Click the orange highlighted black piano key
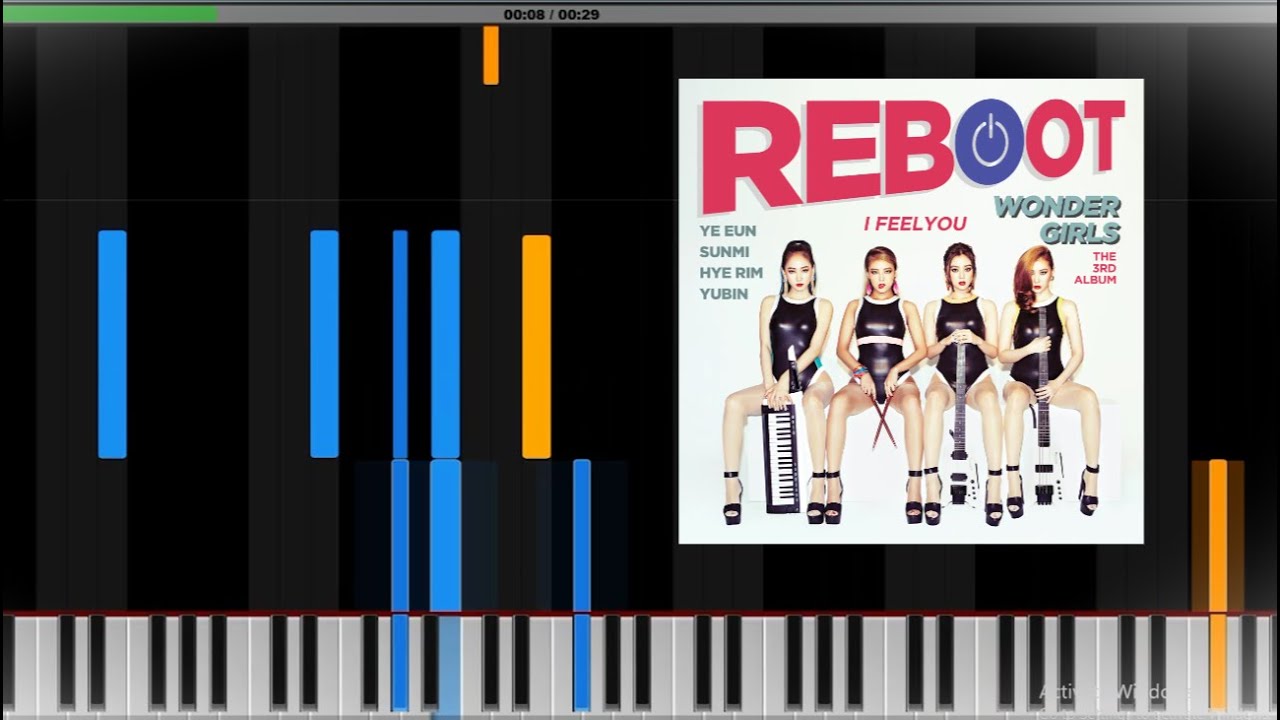Screen dimensions: 1280x720 pyautogui.click(x=1217, y=661)
